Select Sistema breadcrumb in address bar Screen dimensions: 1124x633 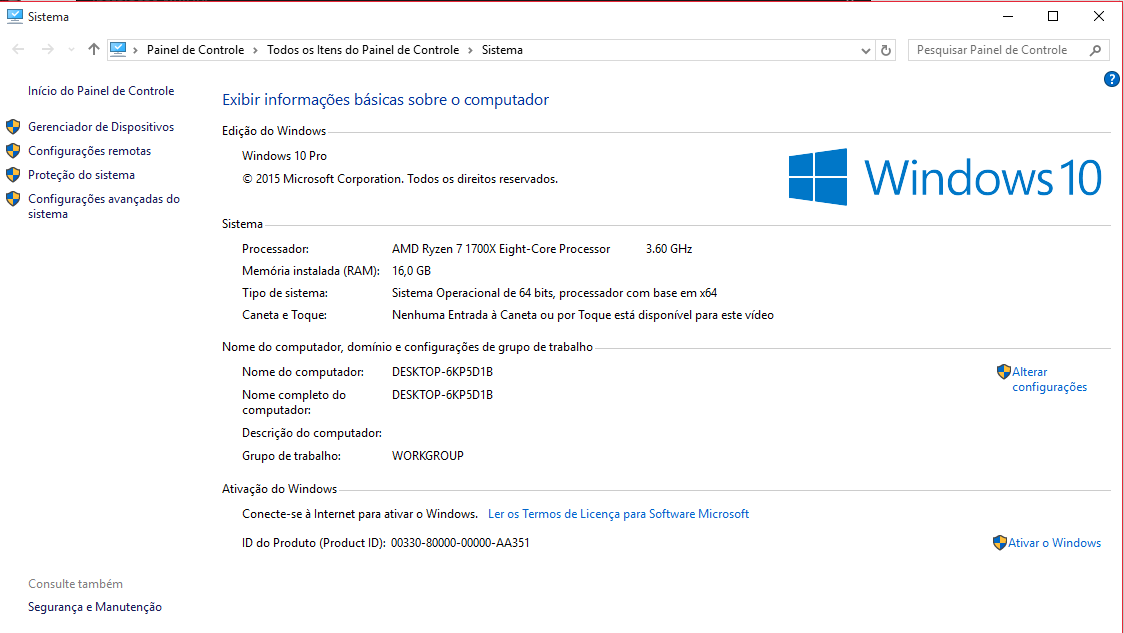coord(502,50)
